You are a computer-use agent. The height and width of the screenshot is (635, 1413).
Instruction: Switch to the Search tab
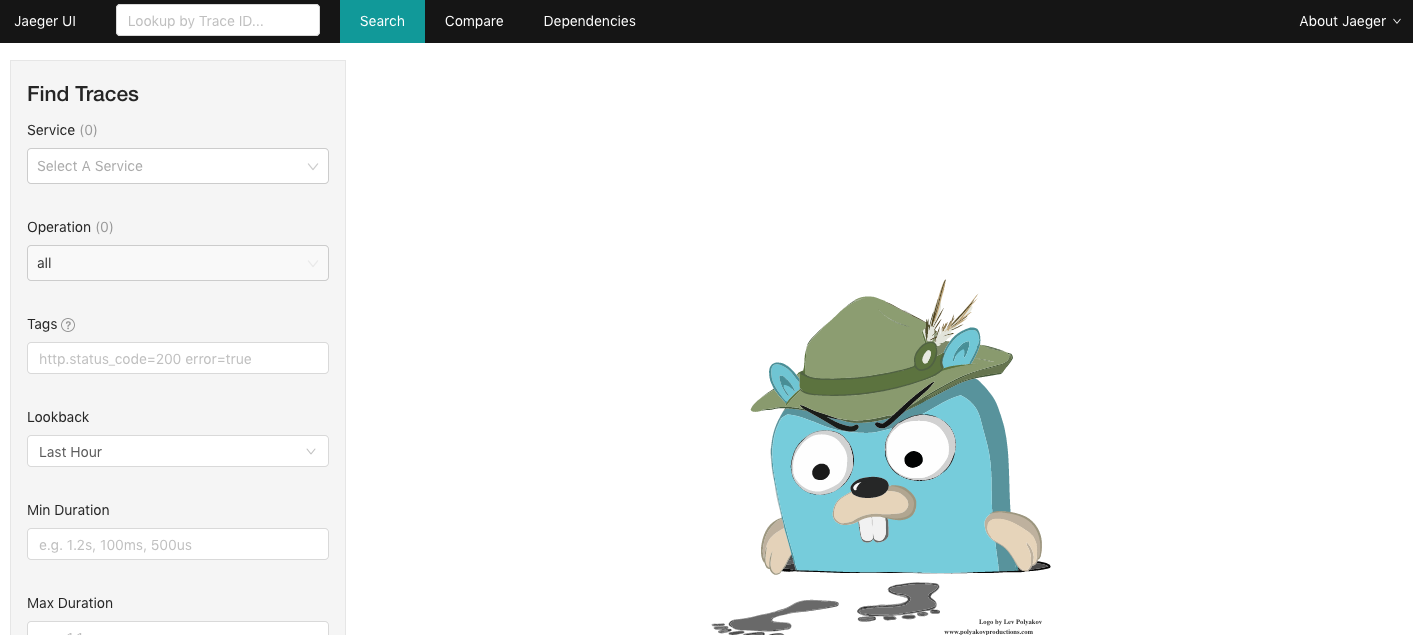(382, 21)
